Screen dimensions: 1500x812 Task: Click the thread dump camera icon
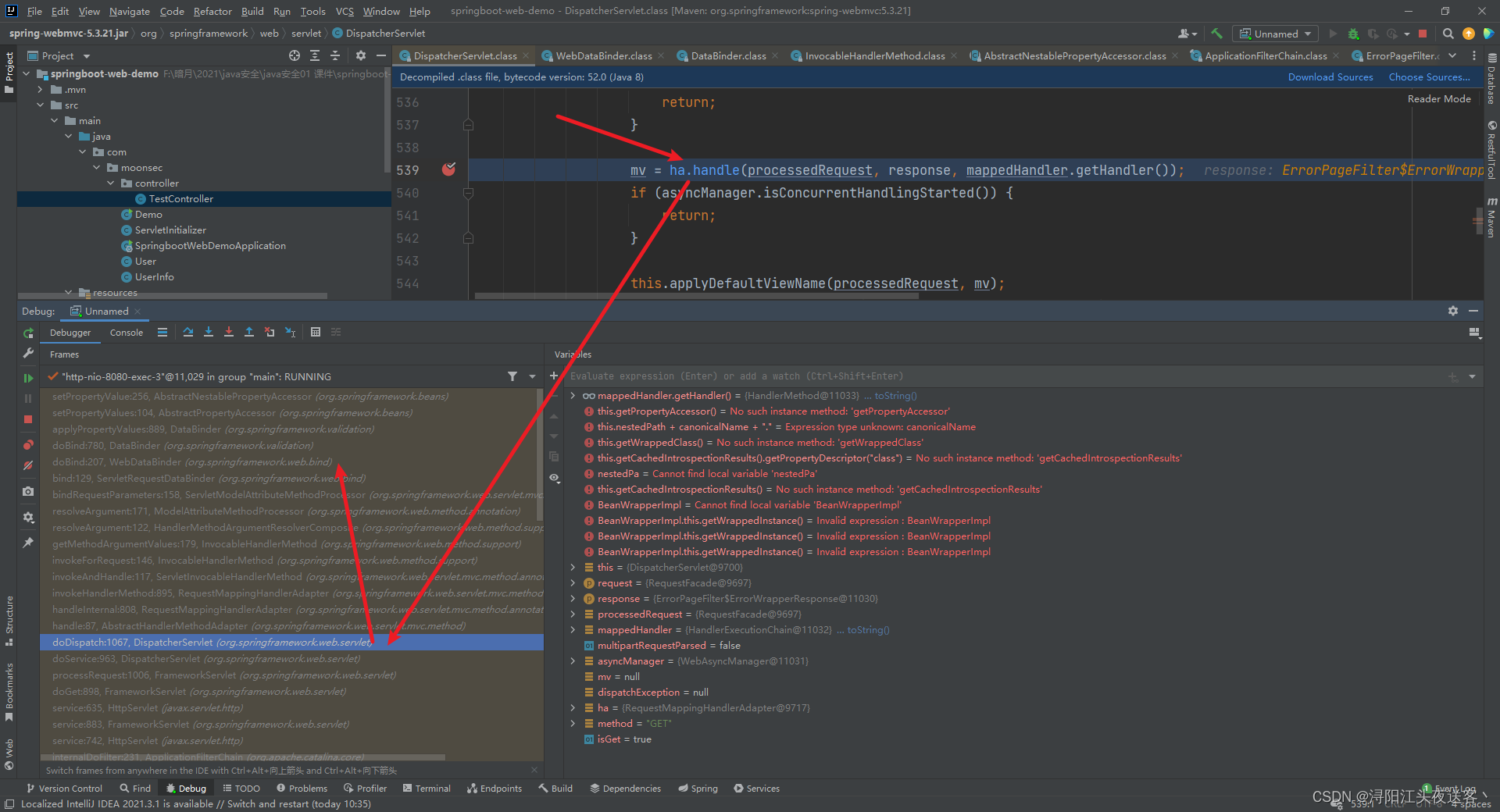tap(28, 491)
